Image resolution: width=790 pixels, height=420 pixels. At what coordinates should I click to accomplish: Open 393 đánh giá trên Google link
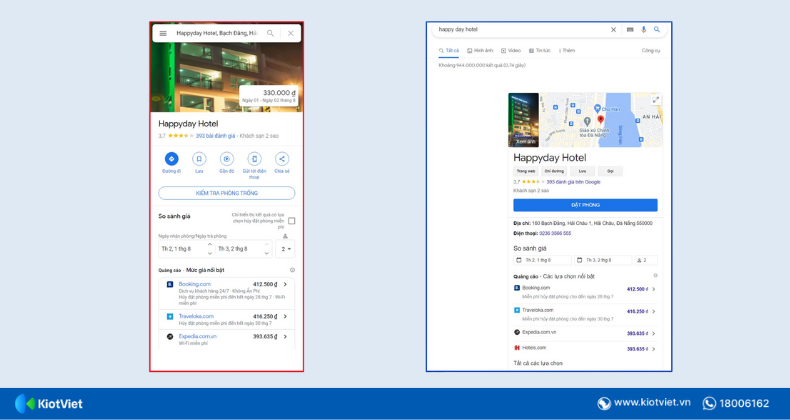[x=573, y=182]
